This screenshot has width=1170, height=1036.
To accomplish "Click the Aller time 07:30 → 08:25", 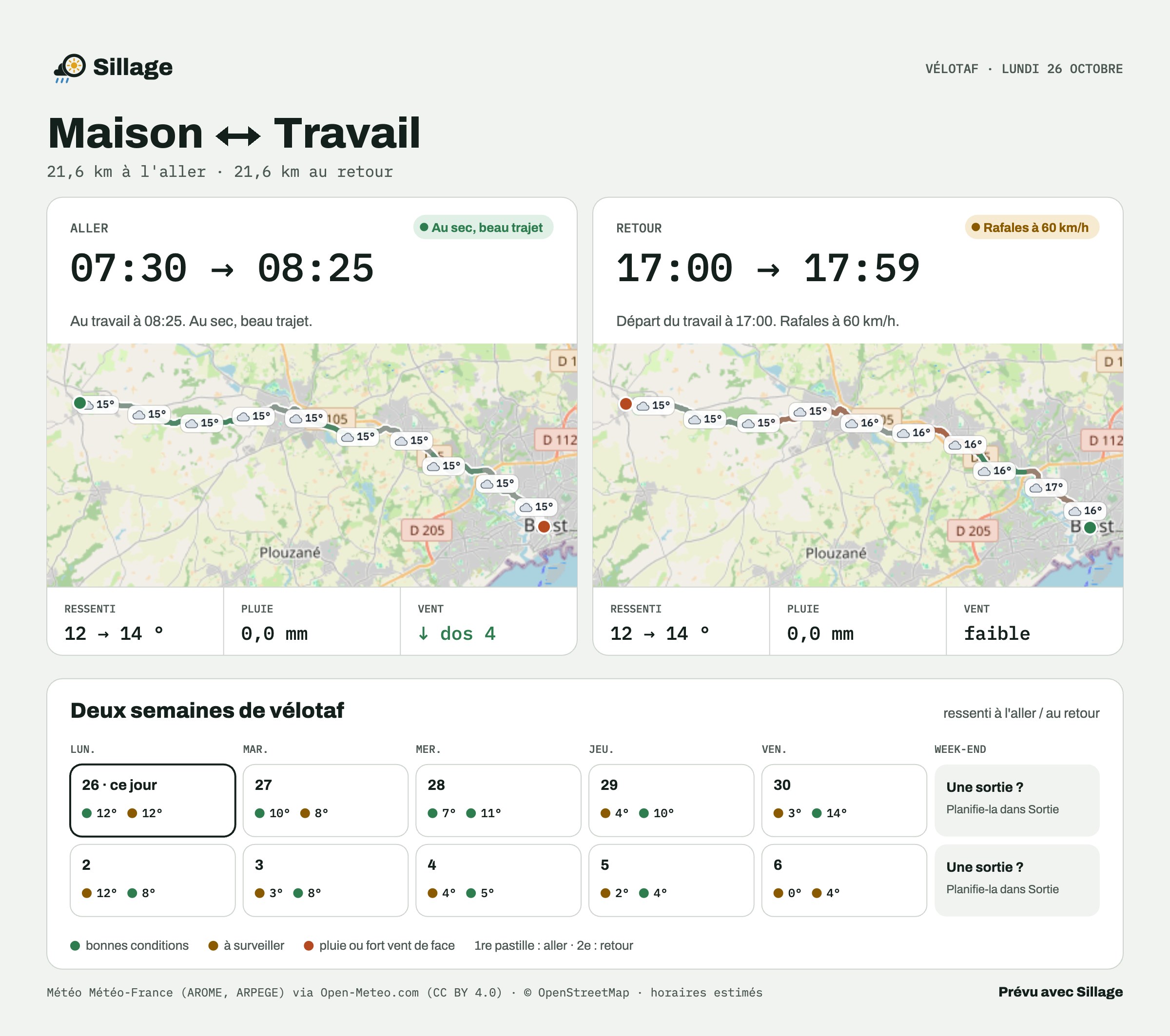I will tap(221, 269).
